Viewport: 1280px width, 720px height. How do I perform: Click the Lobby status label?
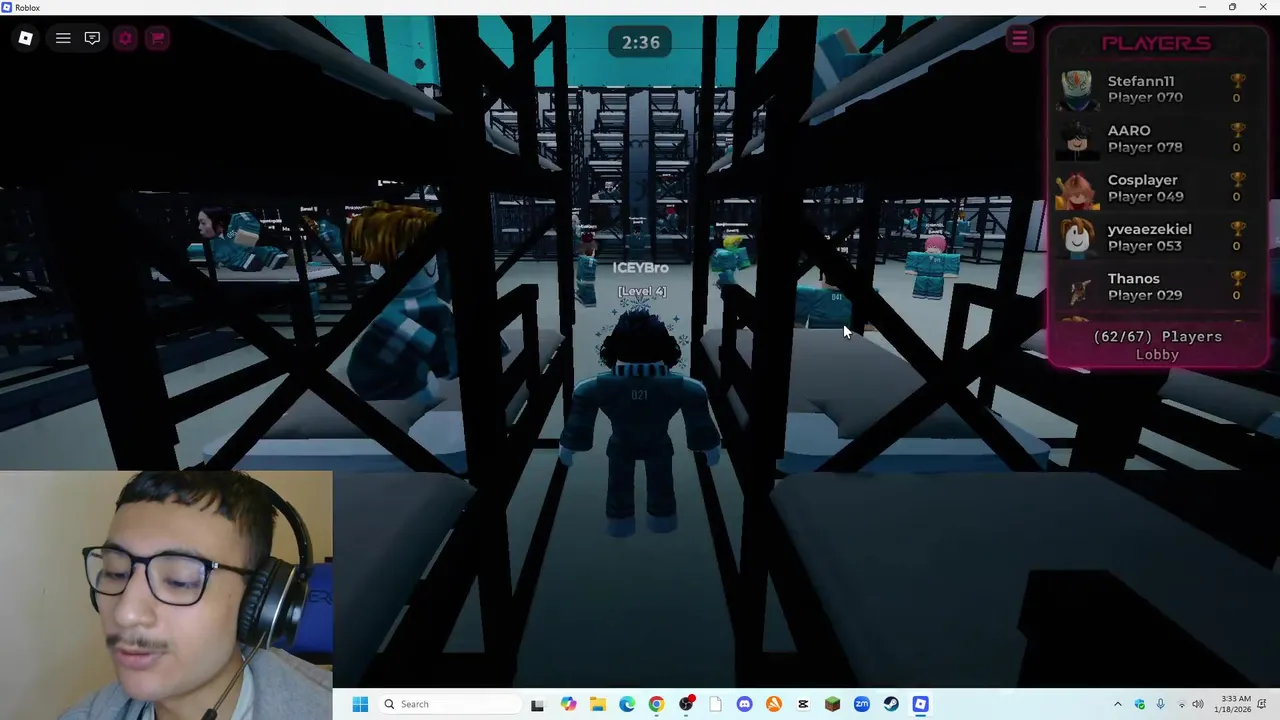point(1157,355)
